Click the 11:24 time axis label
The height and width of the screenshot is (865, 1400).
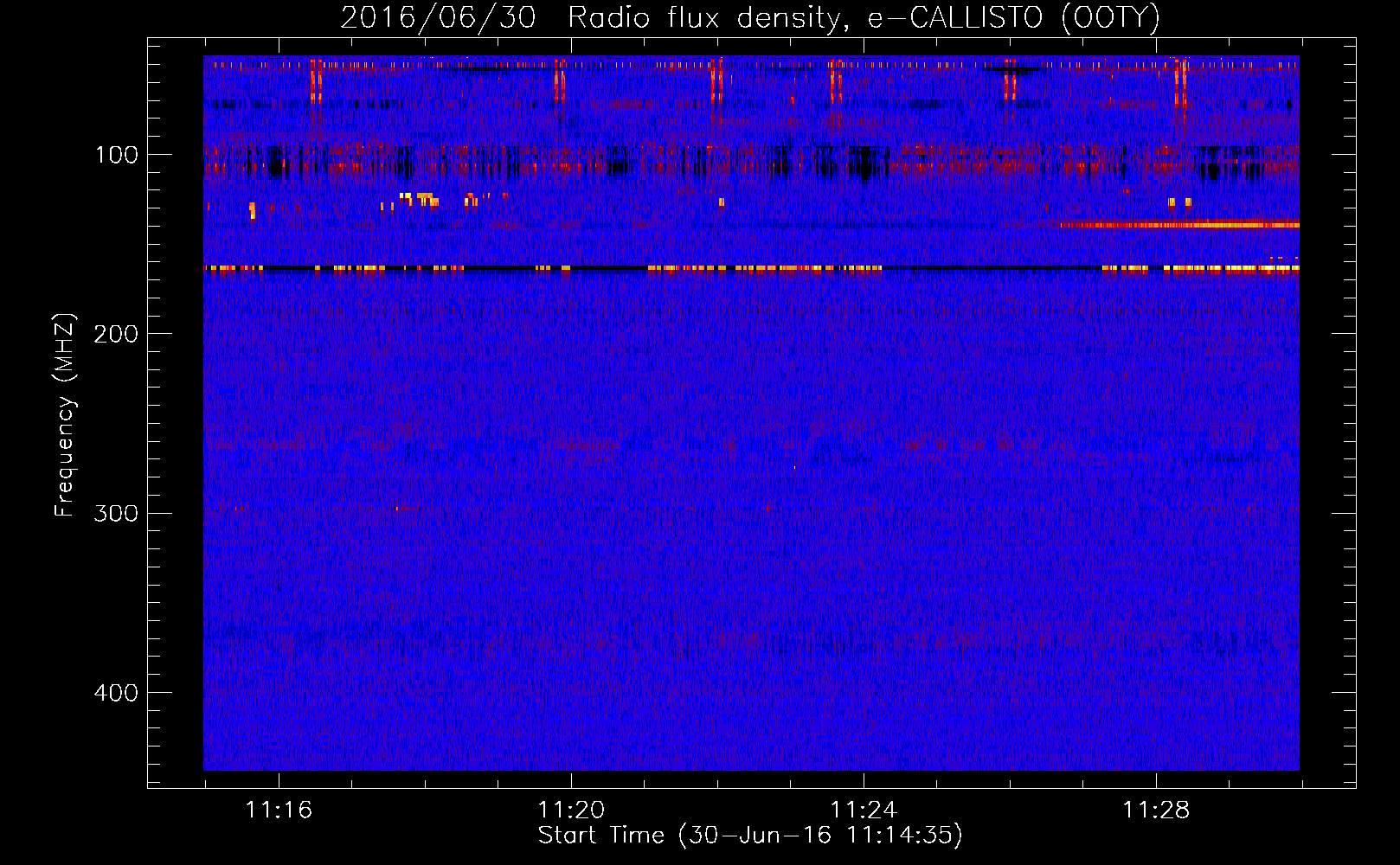864,811
